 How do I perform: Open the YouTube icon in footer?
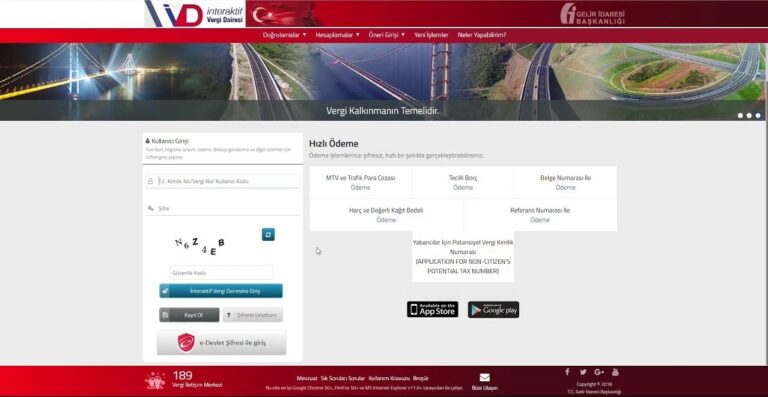[615, 372]
